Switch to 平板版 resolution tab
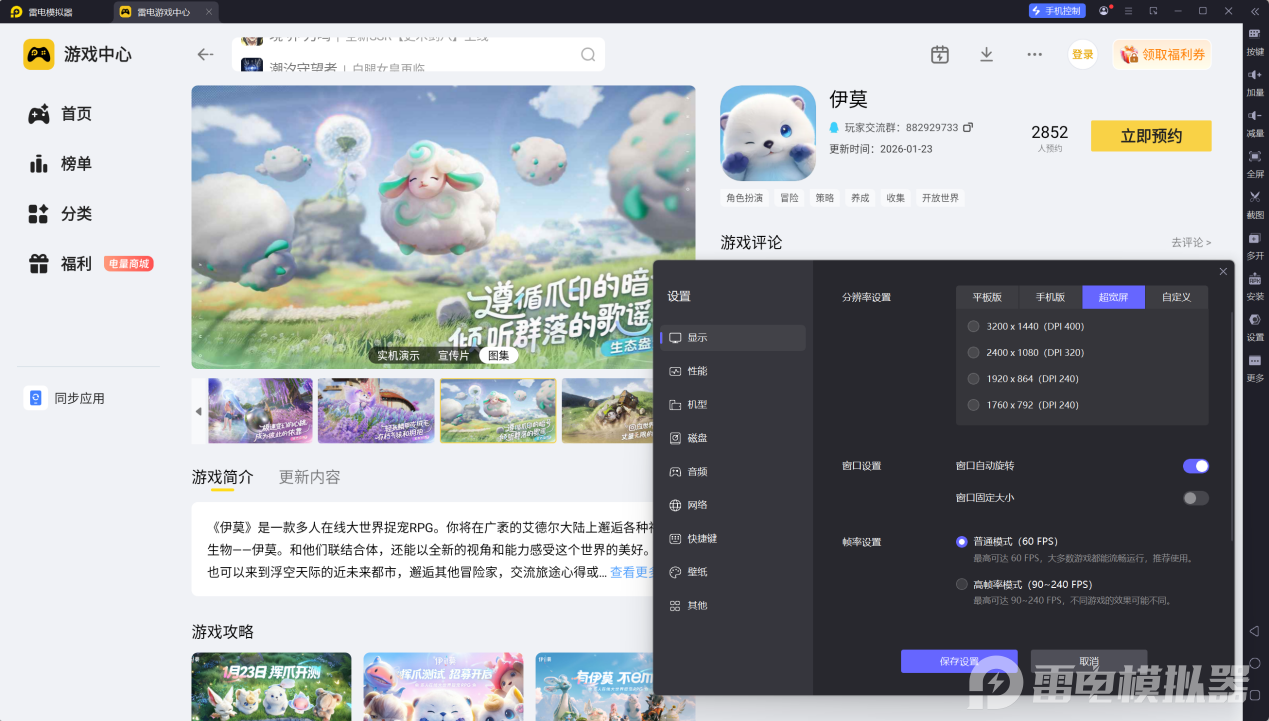Screen dimensions: 1269x721 tap(987, 297)
